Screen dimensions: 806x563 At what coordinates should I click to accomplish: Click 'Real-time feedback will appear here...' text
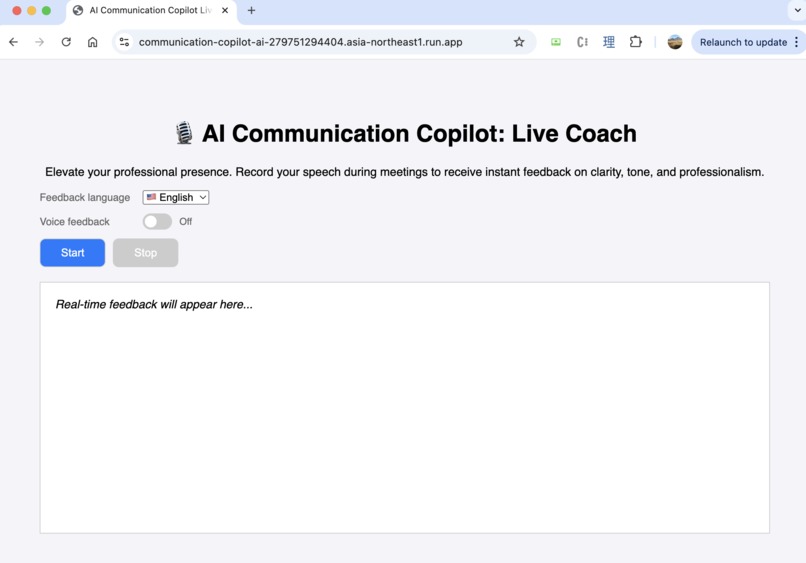(154, 304)
